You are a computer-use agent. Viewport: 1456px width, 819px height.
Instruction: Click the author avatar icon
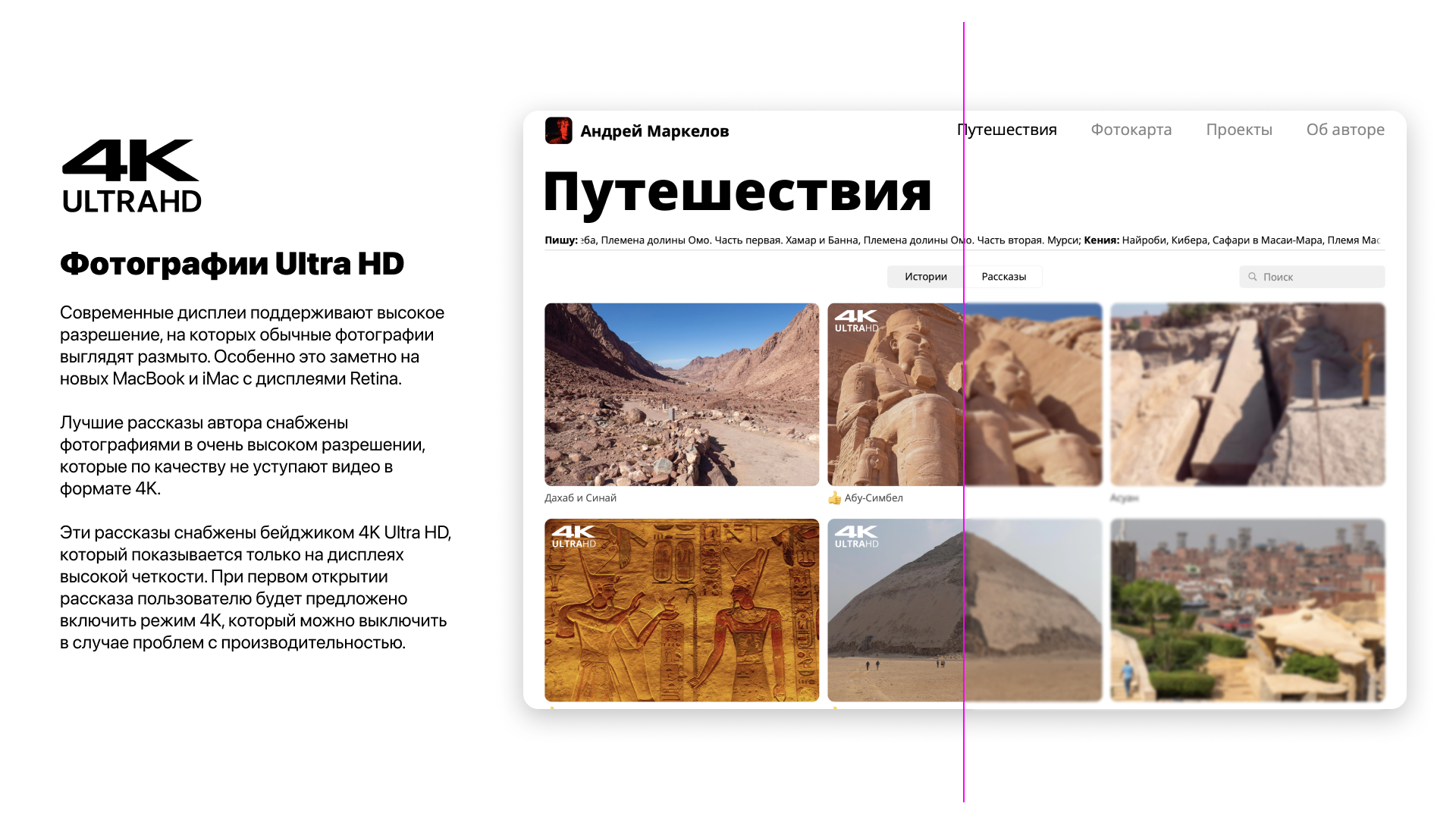(x=559, y=130)
